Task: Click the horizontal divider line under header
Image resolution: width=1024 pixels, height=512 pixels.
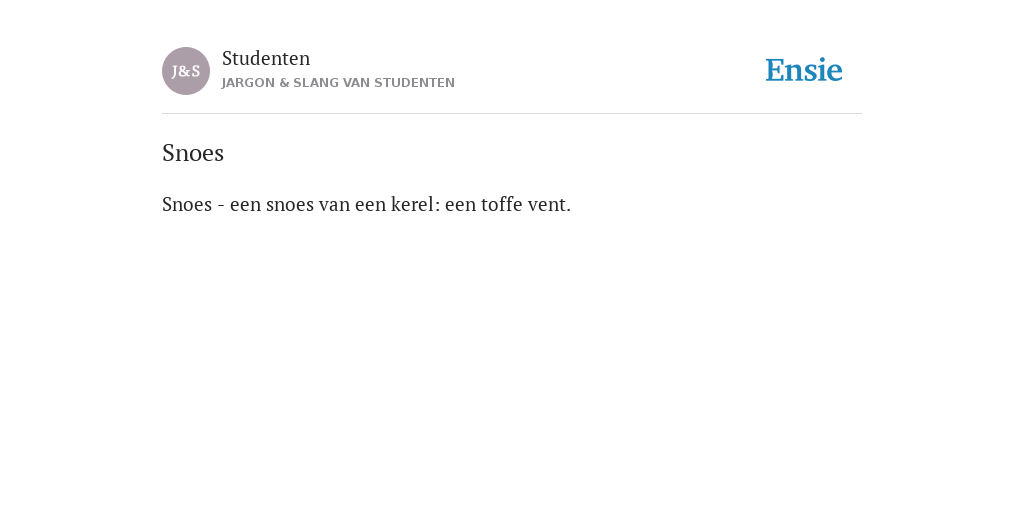Action: pos(512,114)
